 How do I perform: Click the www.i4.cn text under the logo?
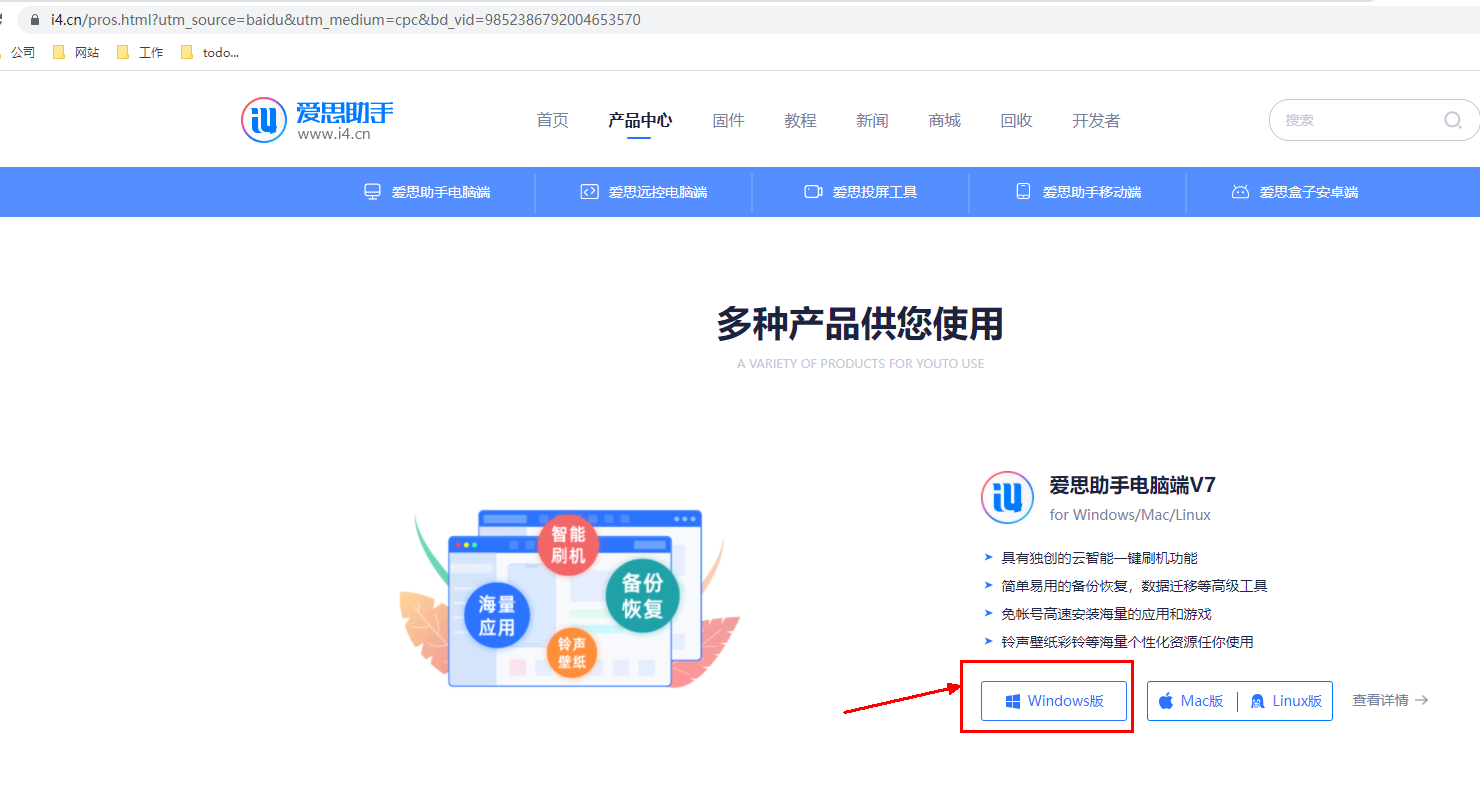tap(334, 134)
